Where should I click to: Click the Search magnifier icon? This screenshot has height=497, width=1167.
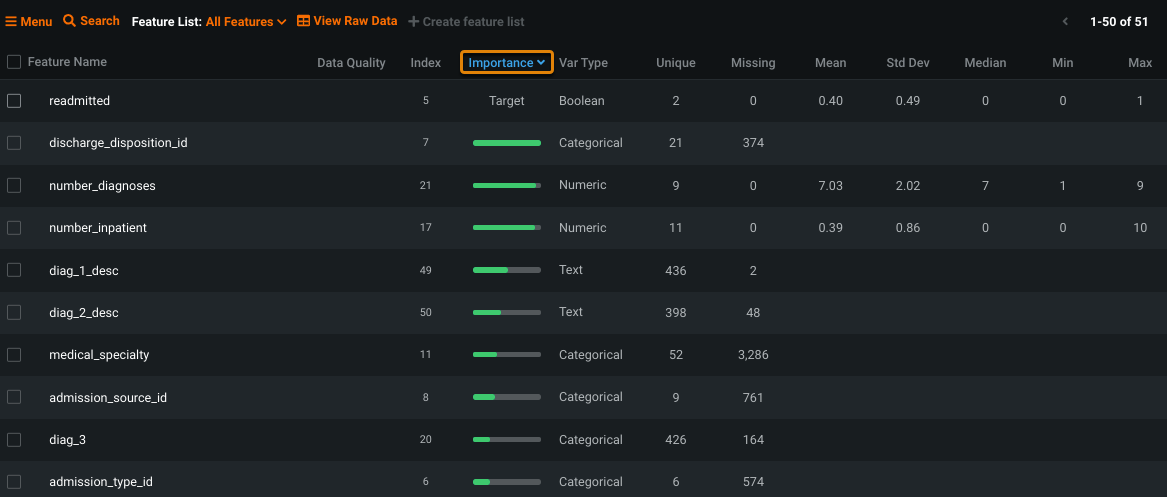69,21
